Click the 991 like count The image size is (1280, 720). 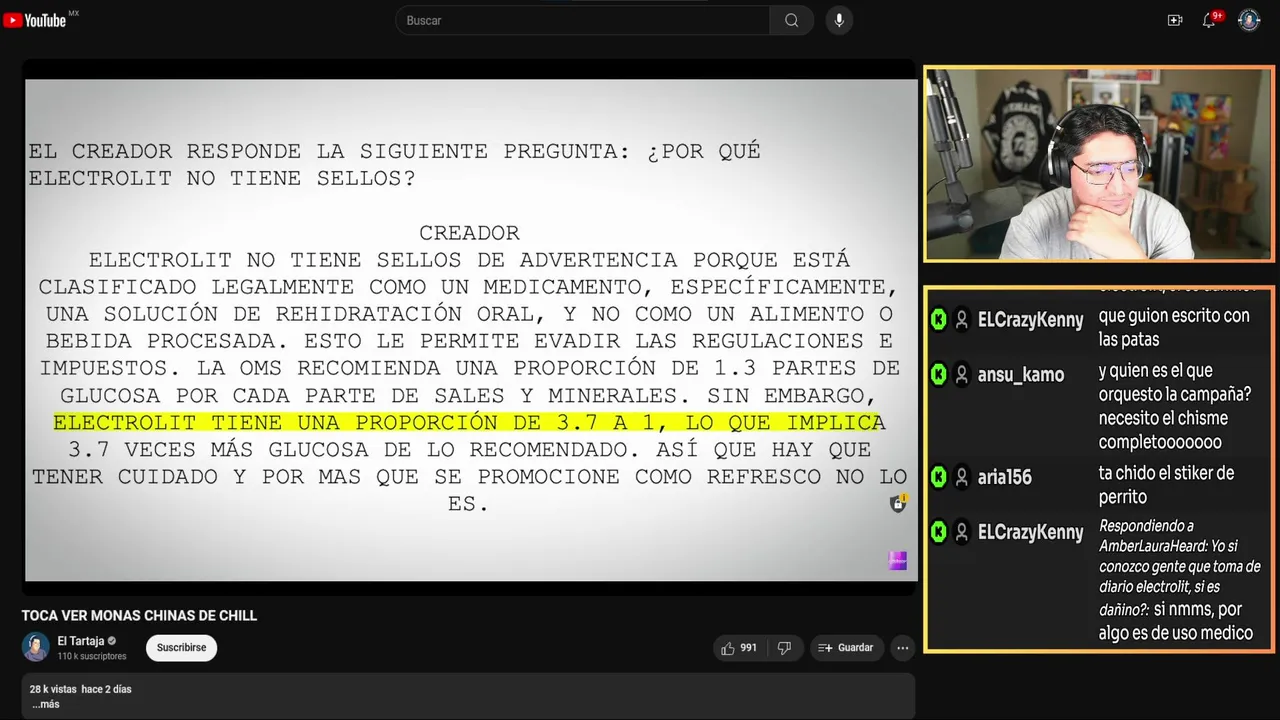point(749,648)
